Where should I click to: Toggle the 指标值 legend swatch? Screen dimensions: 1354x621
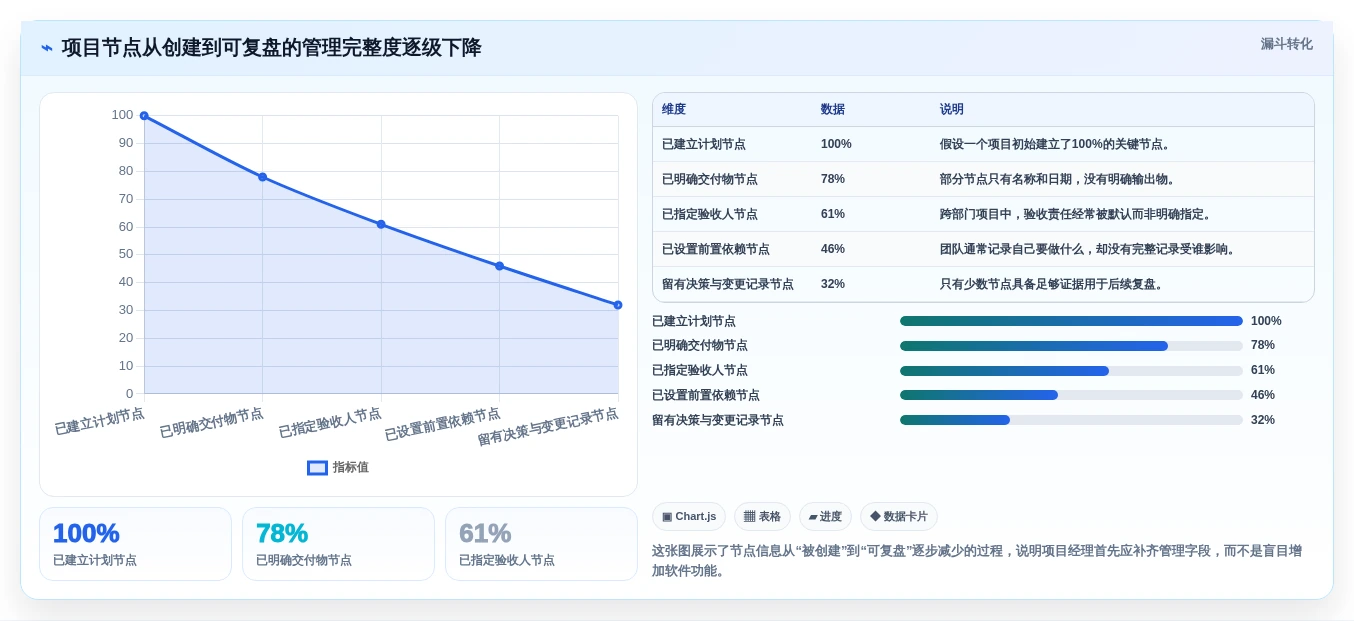coord(317,467)
